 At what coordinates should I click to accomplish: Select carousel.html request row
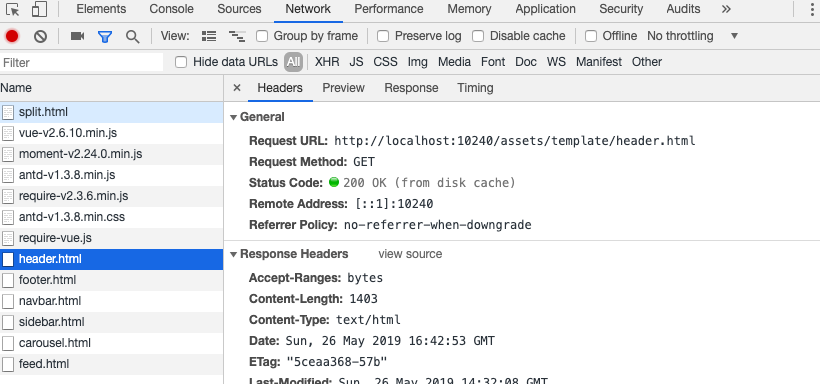(111, 343)
